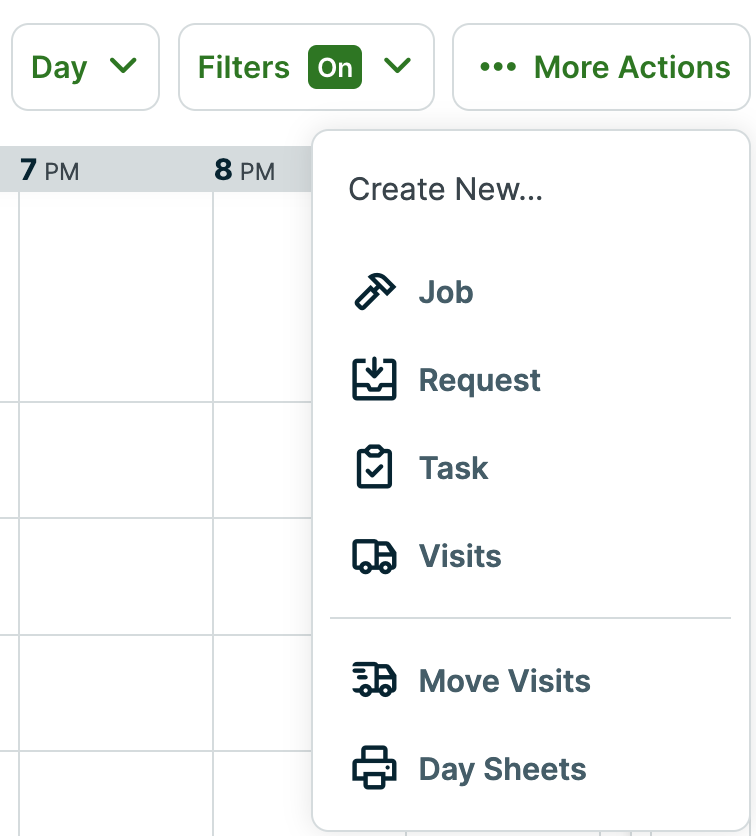The width and height of the screenshot is (756, 836).
Task: Click the printer icon beside Day Sheets
Action: point(374,769)
